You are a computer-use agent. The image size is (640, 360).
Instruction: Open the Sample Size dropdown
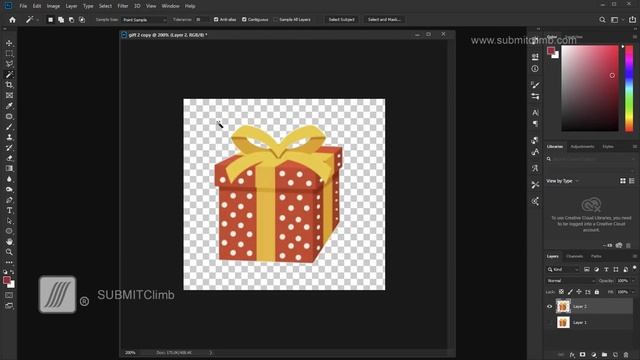coord(145,20)
